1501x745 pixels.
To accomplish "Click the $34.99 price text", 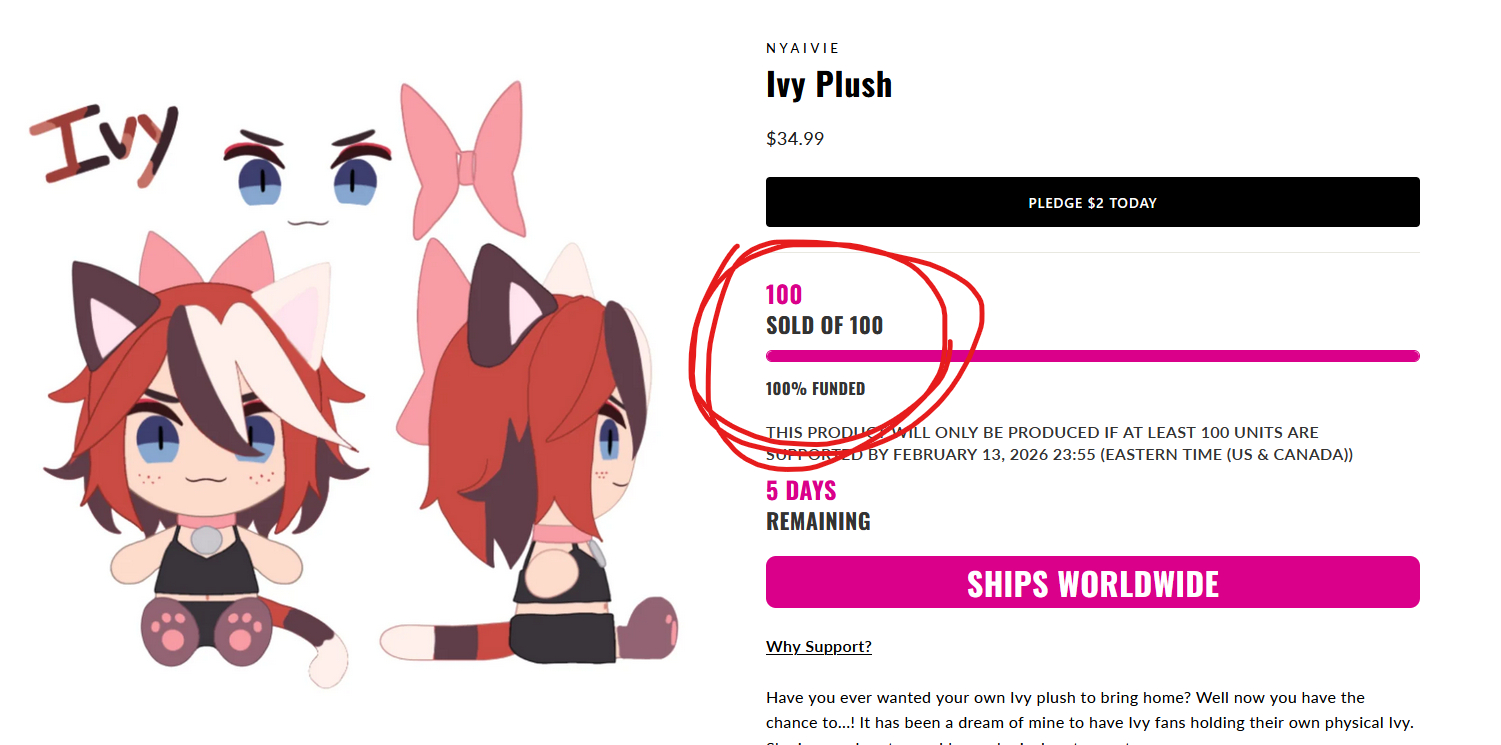I will (x=794, y=139).
